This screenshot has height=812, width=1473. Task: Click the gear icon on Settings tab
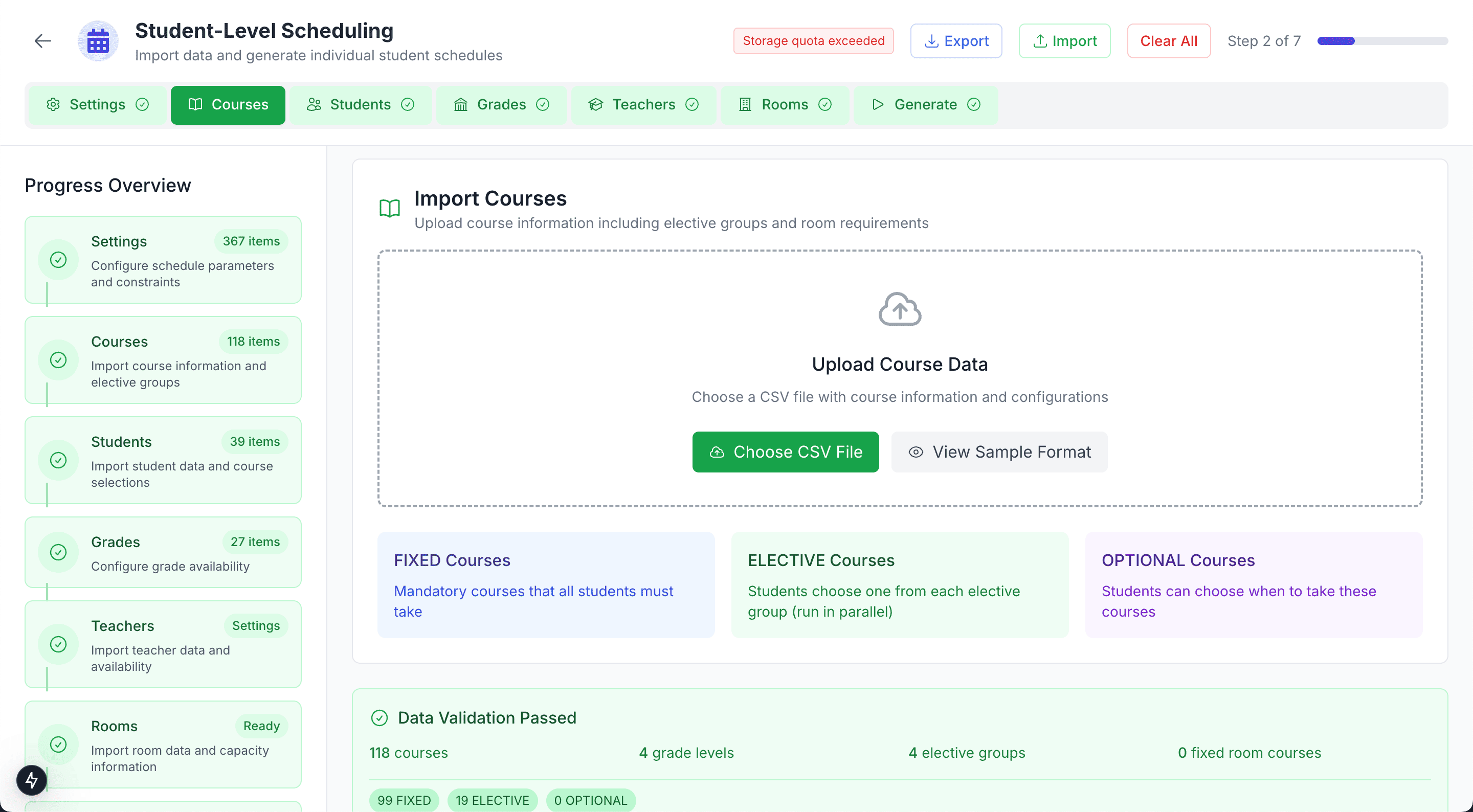click(53, 105)
